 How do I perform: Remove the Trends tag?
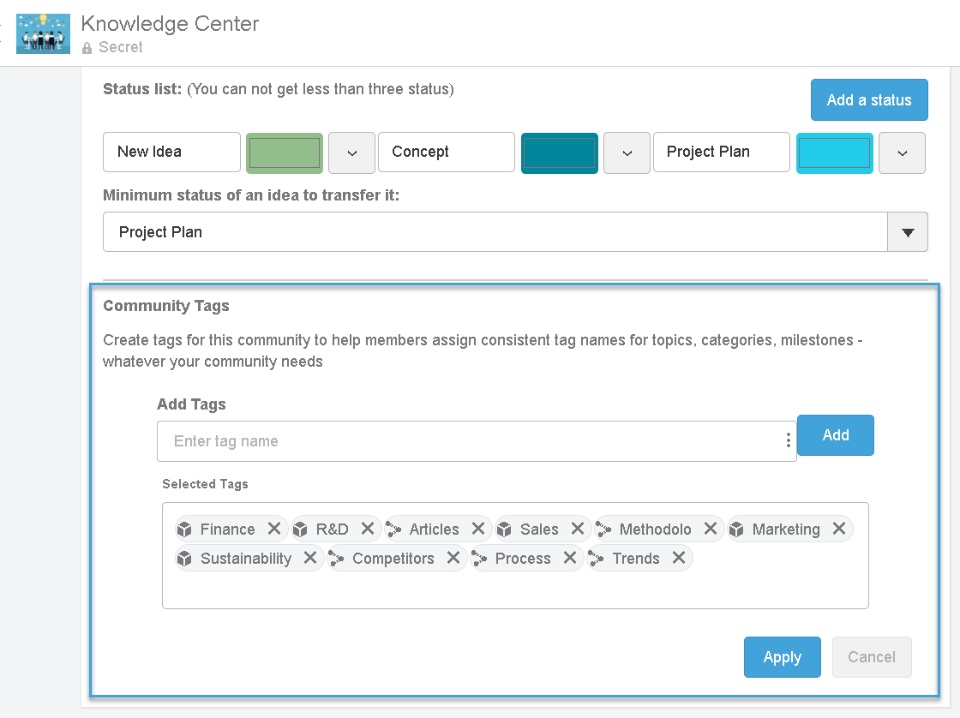tap(679, 558)
